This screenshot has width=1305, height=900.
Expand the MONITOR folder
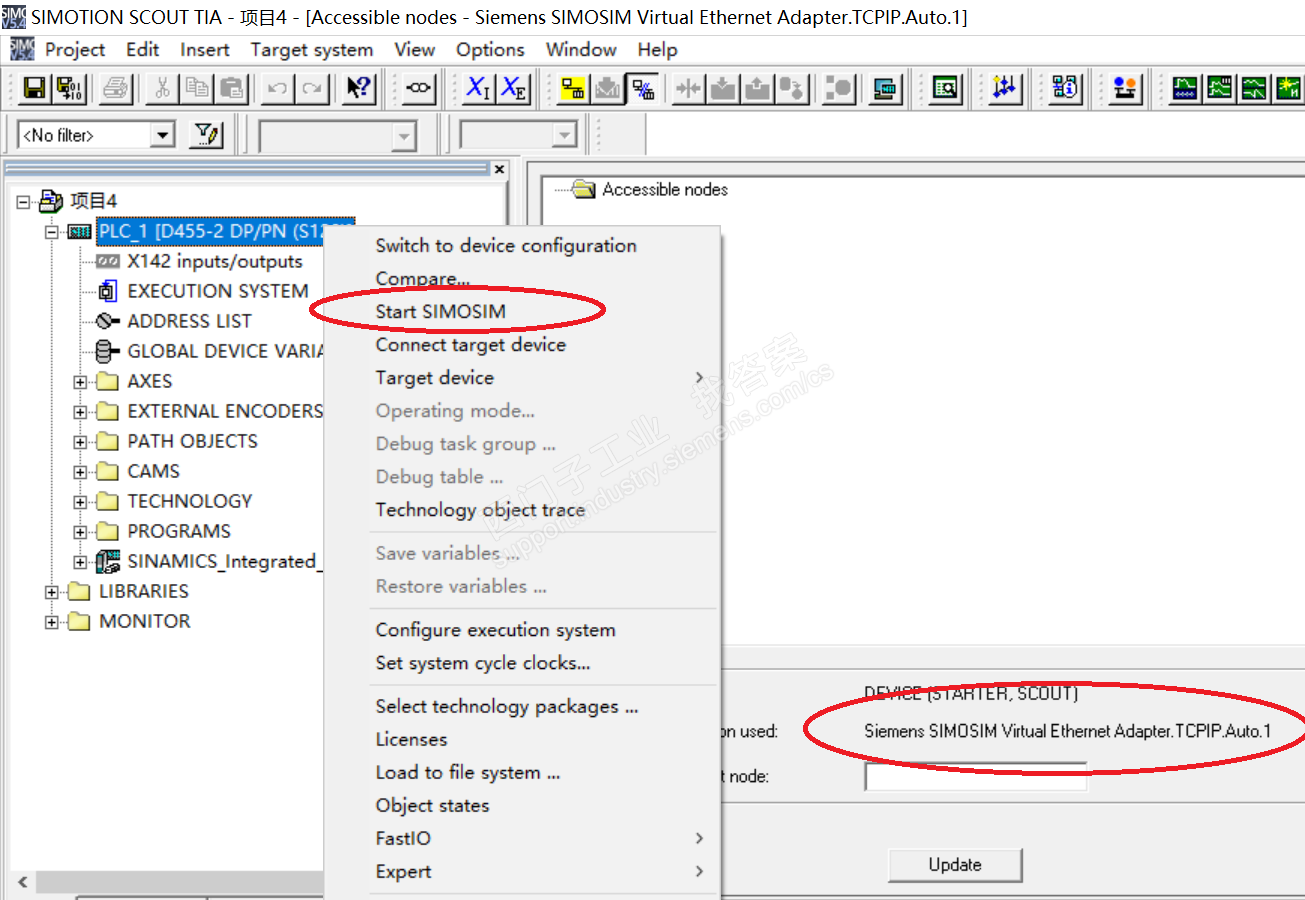point(52,621)
